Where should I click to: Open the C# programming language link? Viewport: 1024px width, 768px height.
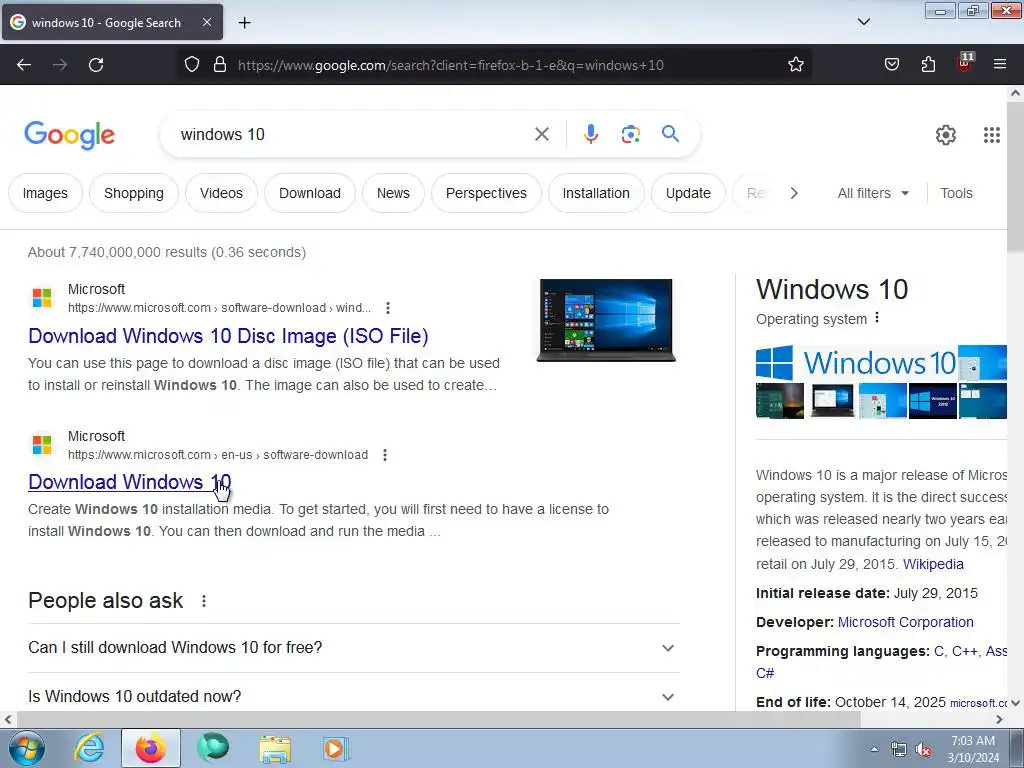click(x=765, y=673)
